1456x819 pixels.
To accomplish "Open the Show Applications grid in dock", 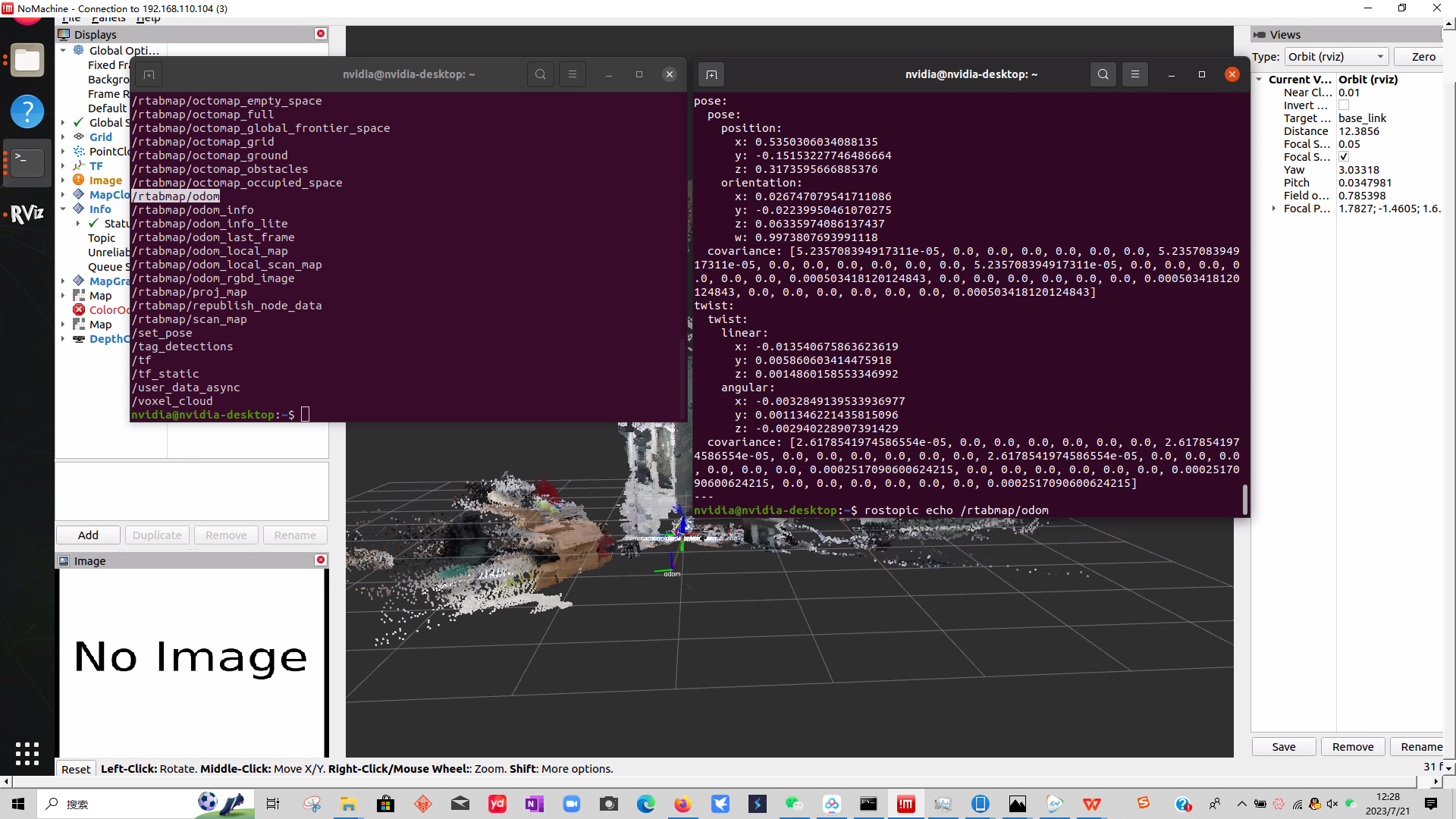I will (x=27, y=753).
